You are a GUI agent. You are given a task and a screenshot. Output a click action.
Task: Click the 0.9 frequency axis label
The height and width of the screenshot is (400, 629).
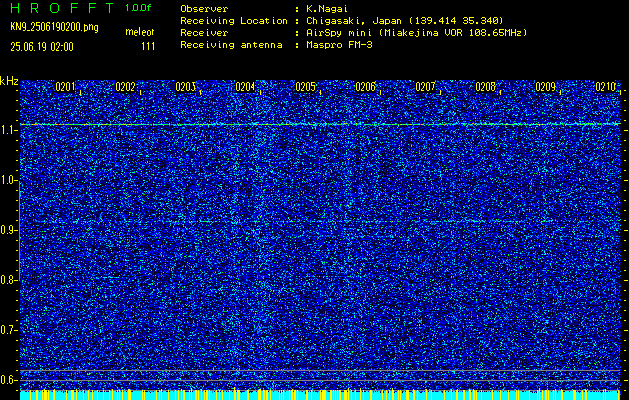click(9, 230)
